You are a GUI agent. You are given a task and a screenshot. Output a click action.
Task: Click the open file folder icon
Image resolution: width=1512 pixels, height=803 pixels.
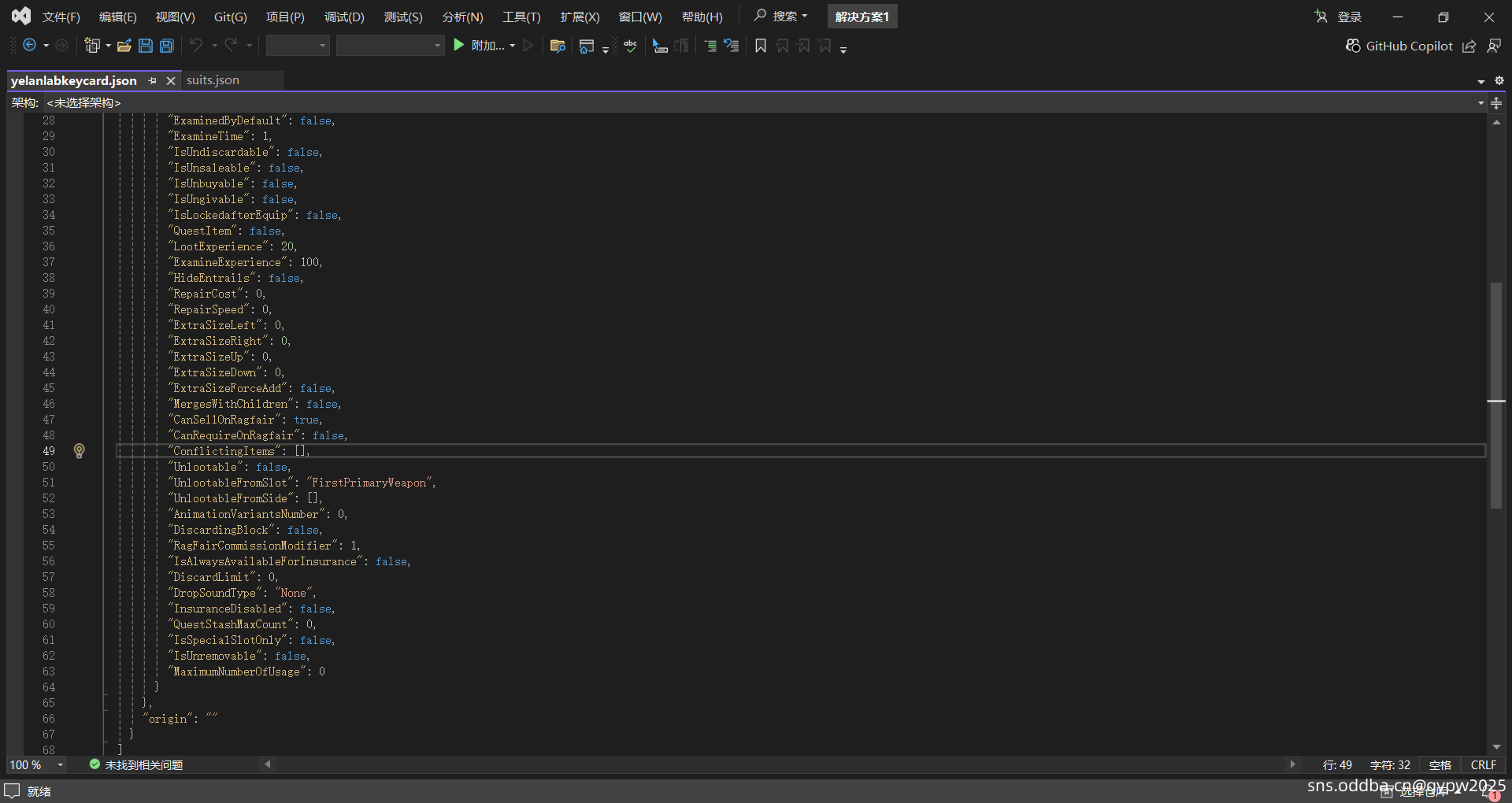tap(124, 46)
